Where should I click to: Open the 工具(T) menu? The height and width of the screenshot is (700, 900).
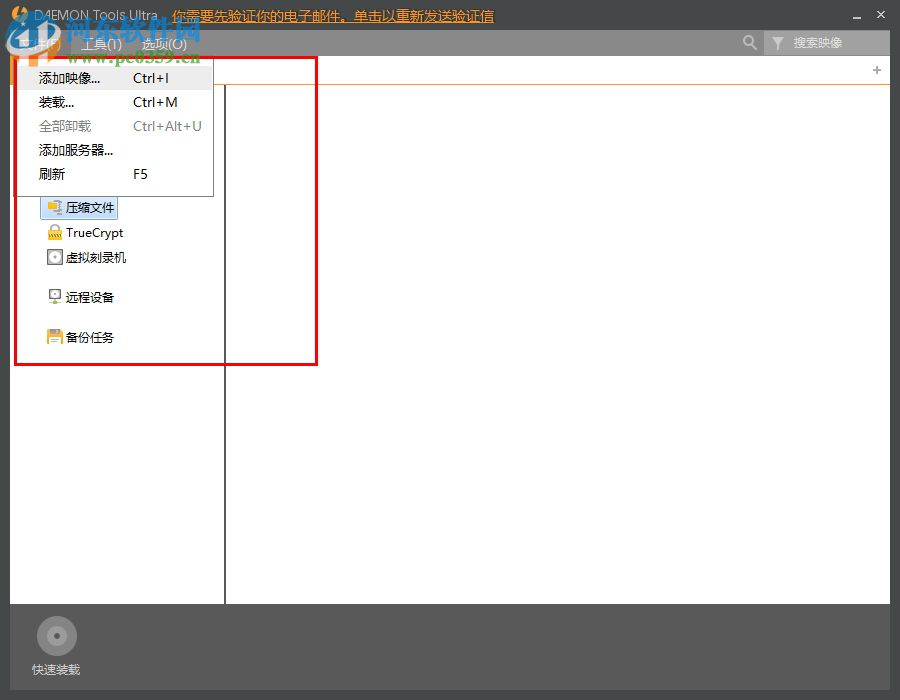101,44
